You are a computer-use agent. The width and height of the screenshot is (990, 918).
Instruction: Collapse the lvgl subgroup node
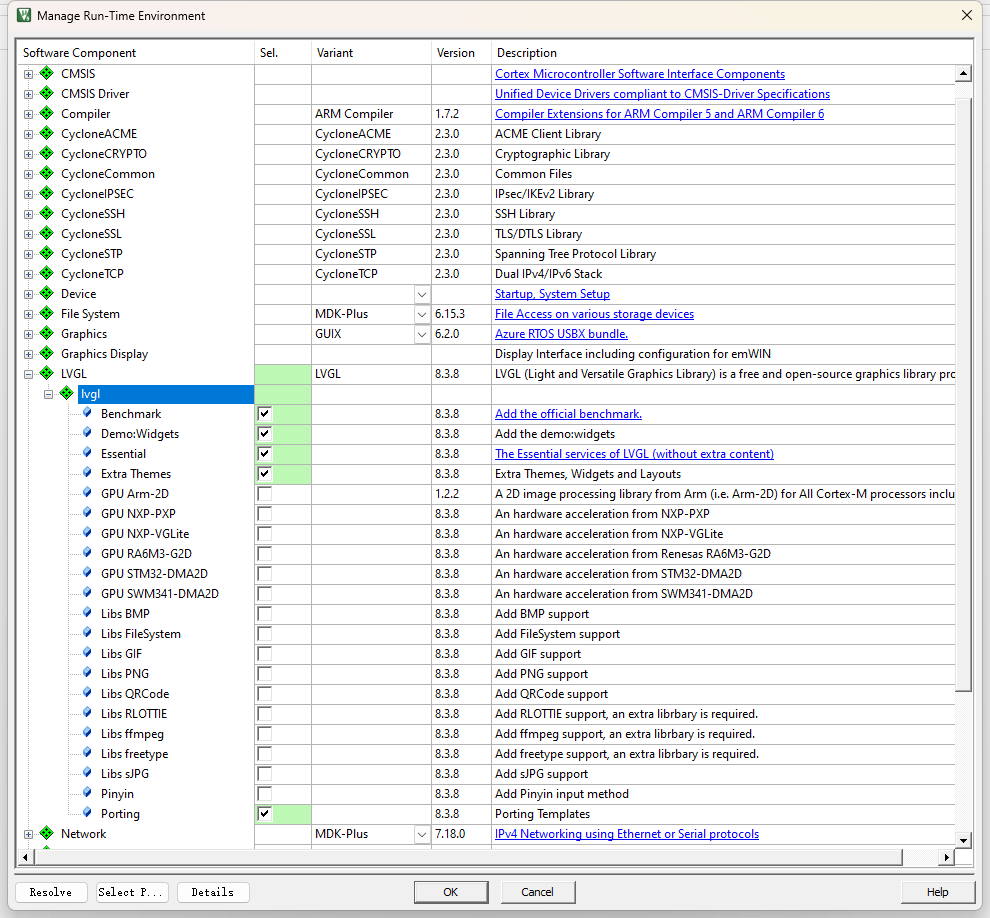pyautogui.click(x=49, y=395)
